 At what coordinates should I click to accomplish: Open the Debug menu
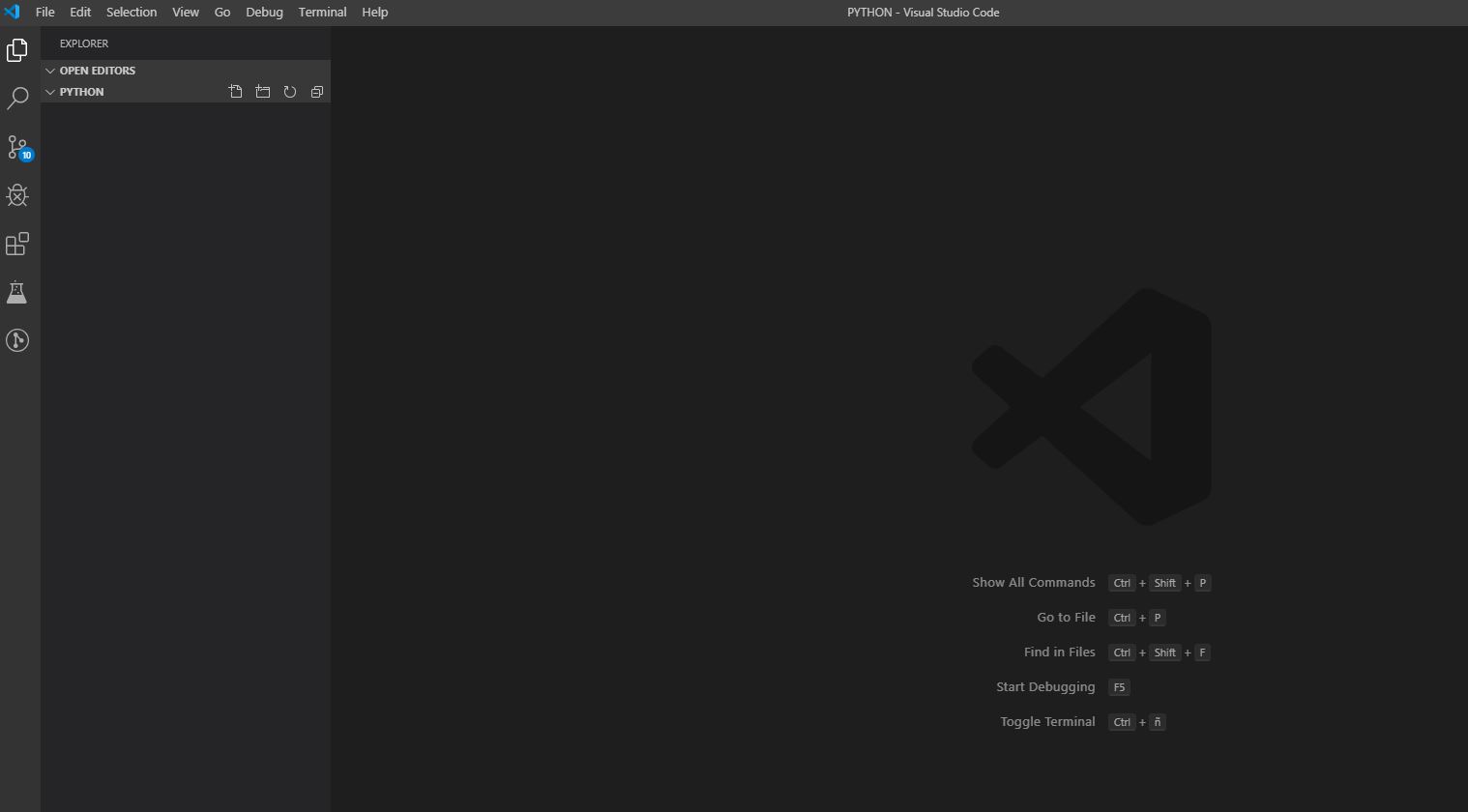pos(264,13)
